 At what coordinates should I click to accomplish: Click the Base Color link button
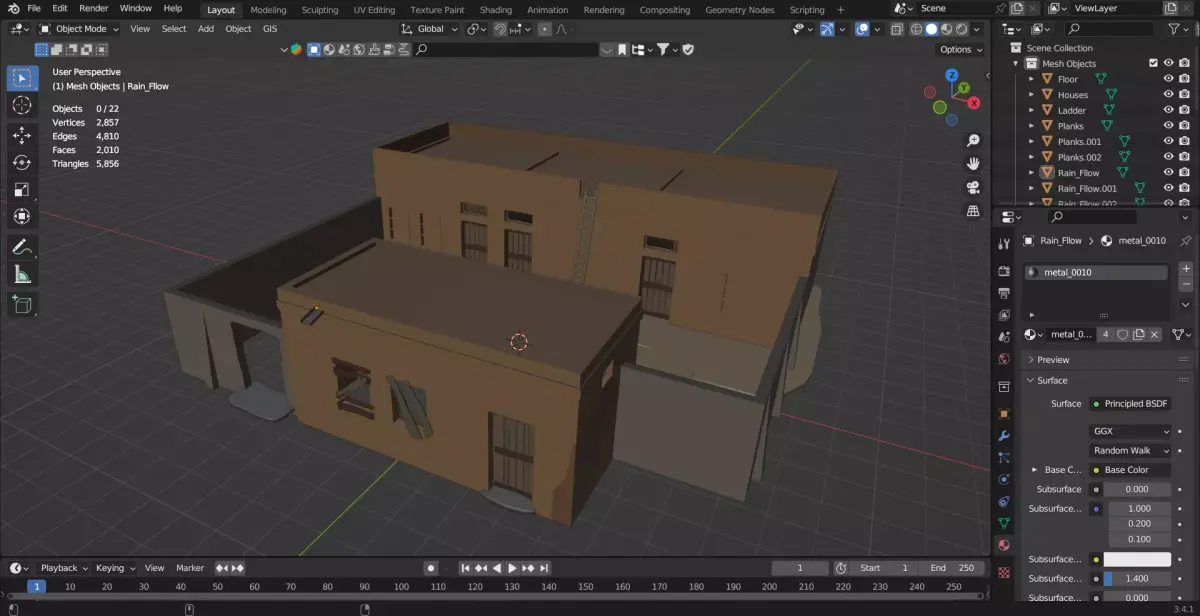point(1130,470)
